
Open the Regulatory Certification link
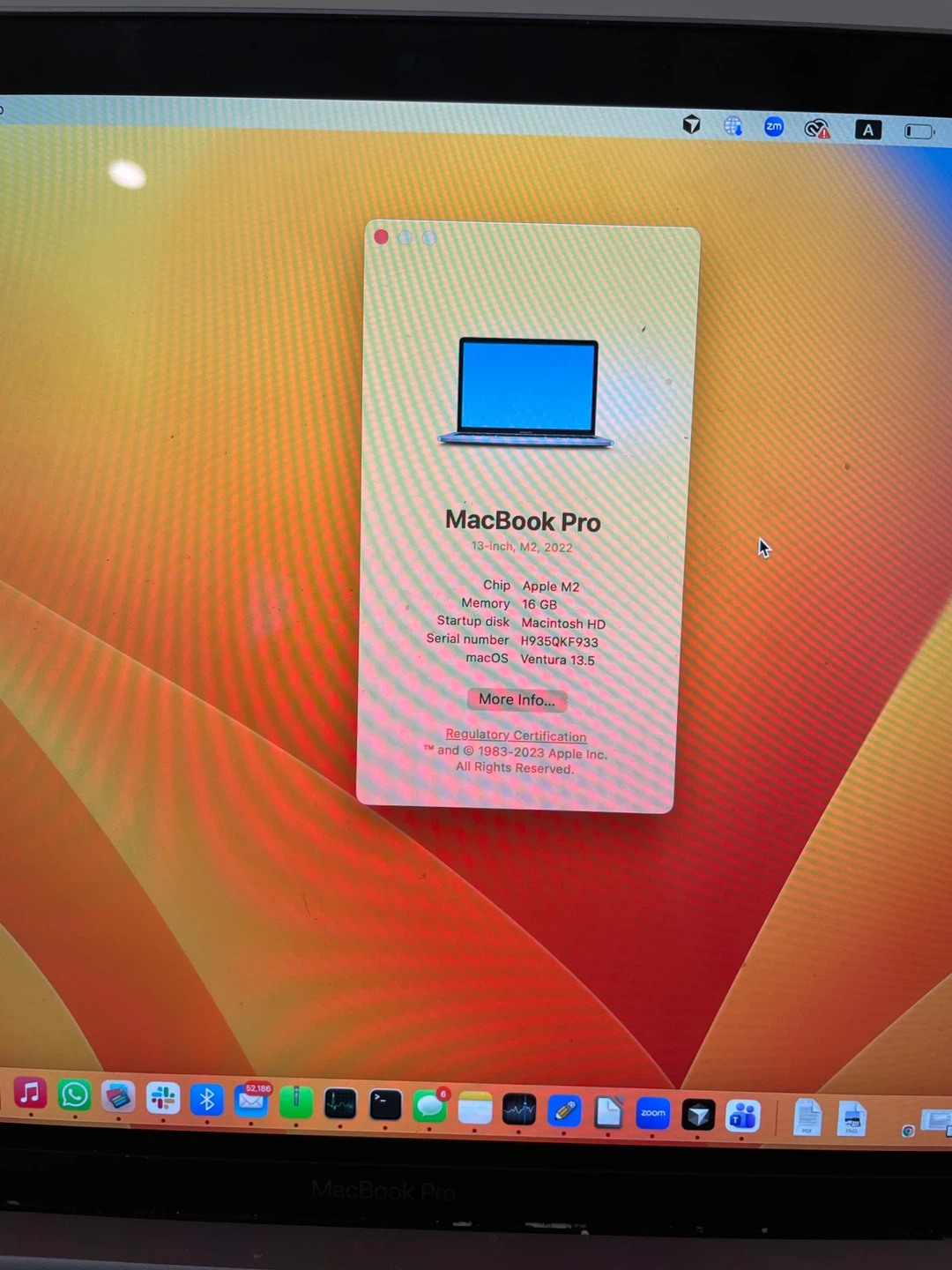point(516,735)
